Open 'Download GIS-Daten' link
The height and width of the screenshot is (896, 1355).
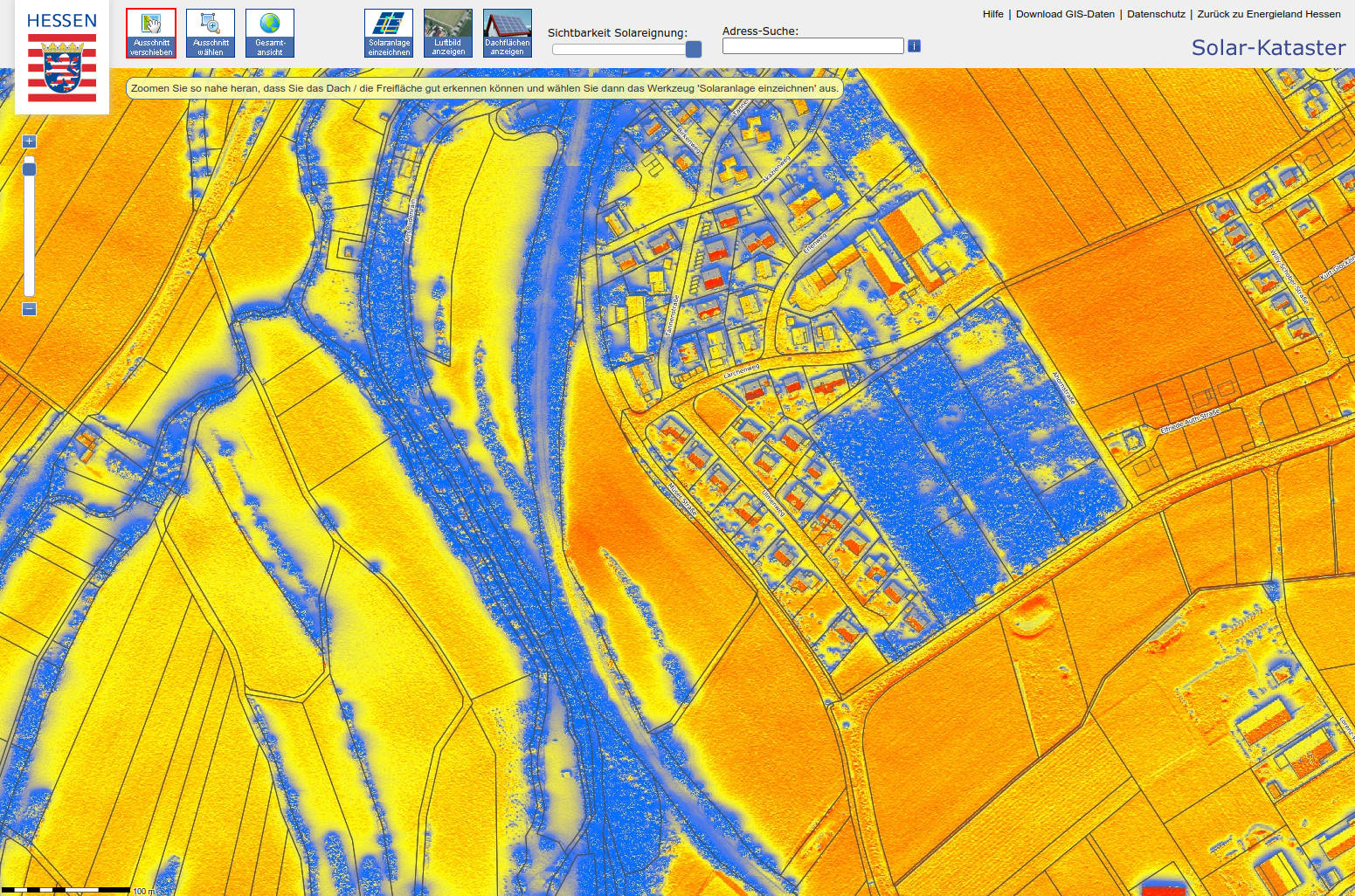pyautogui.click(x=1065, y=14)
